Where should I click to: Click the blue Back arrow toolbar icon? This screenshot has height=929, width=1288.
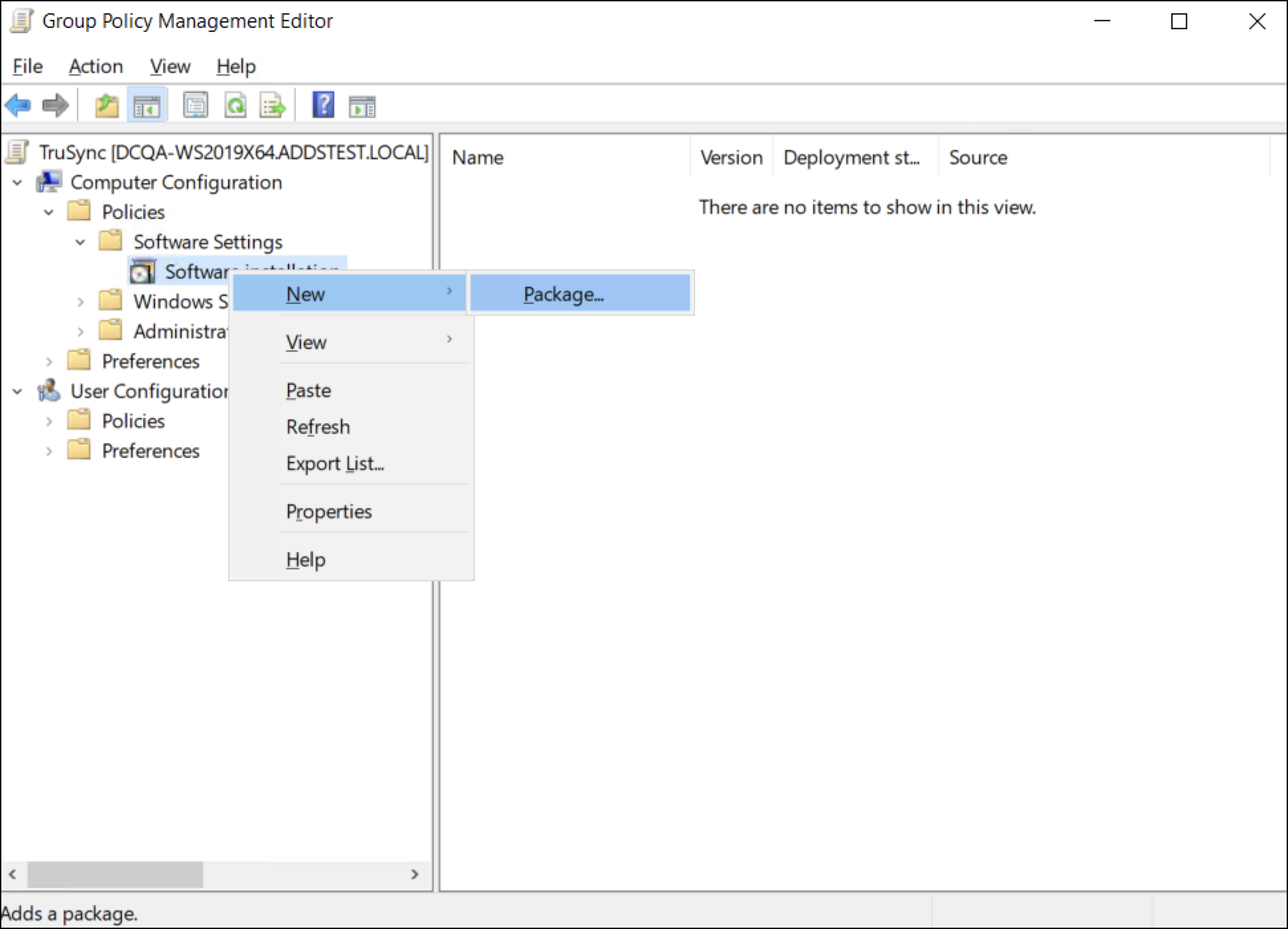[18, 105]
